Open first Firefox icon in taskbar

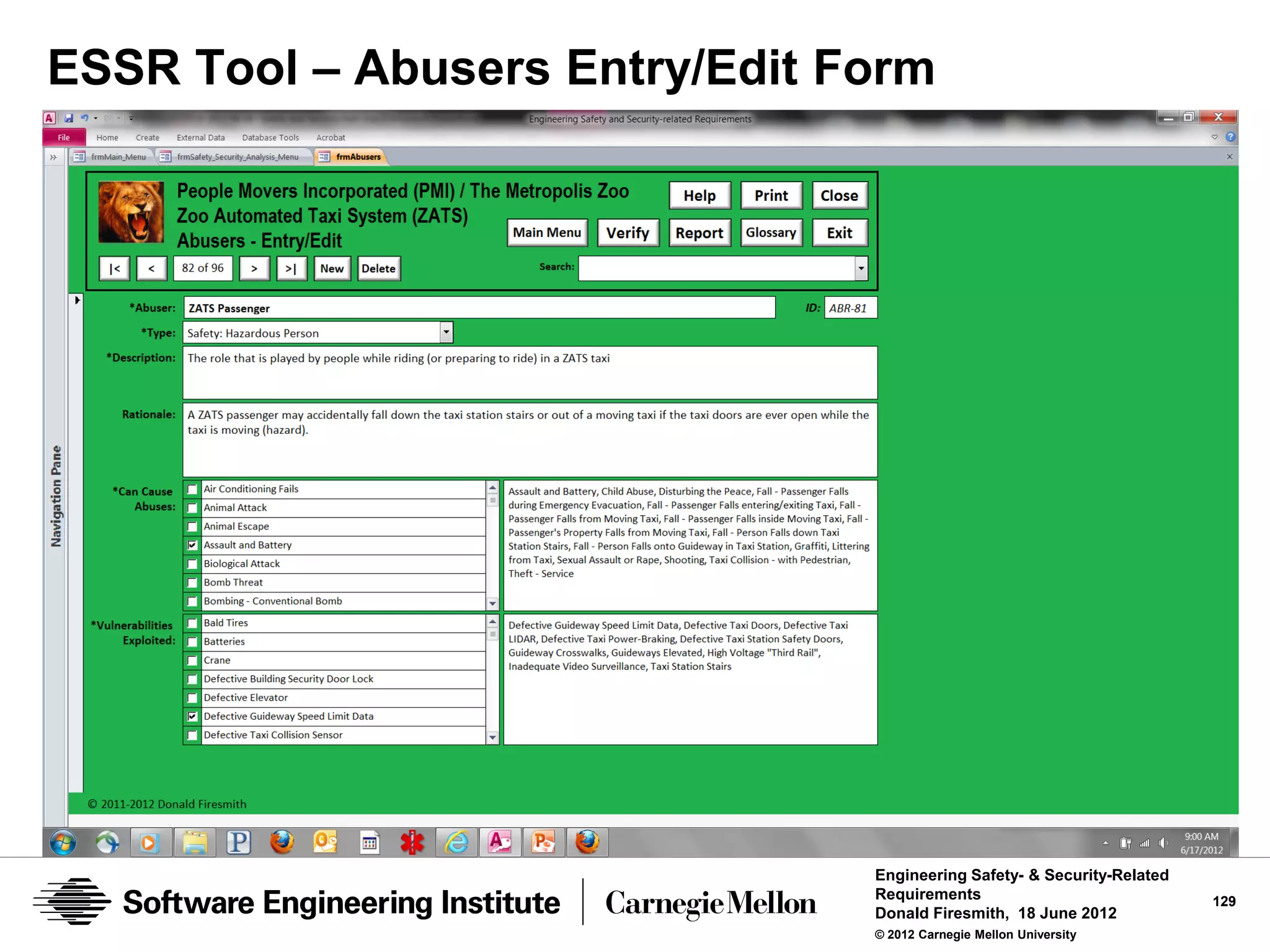point(282,842)
